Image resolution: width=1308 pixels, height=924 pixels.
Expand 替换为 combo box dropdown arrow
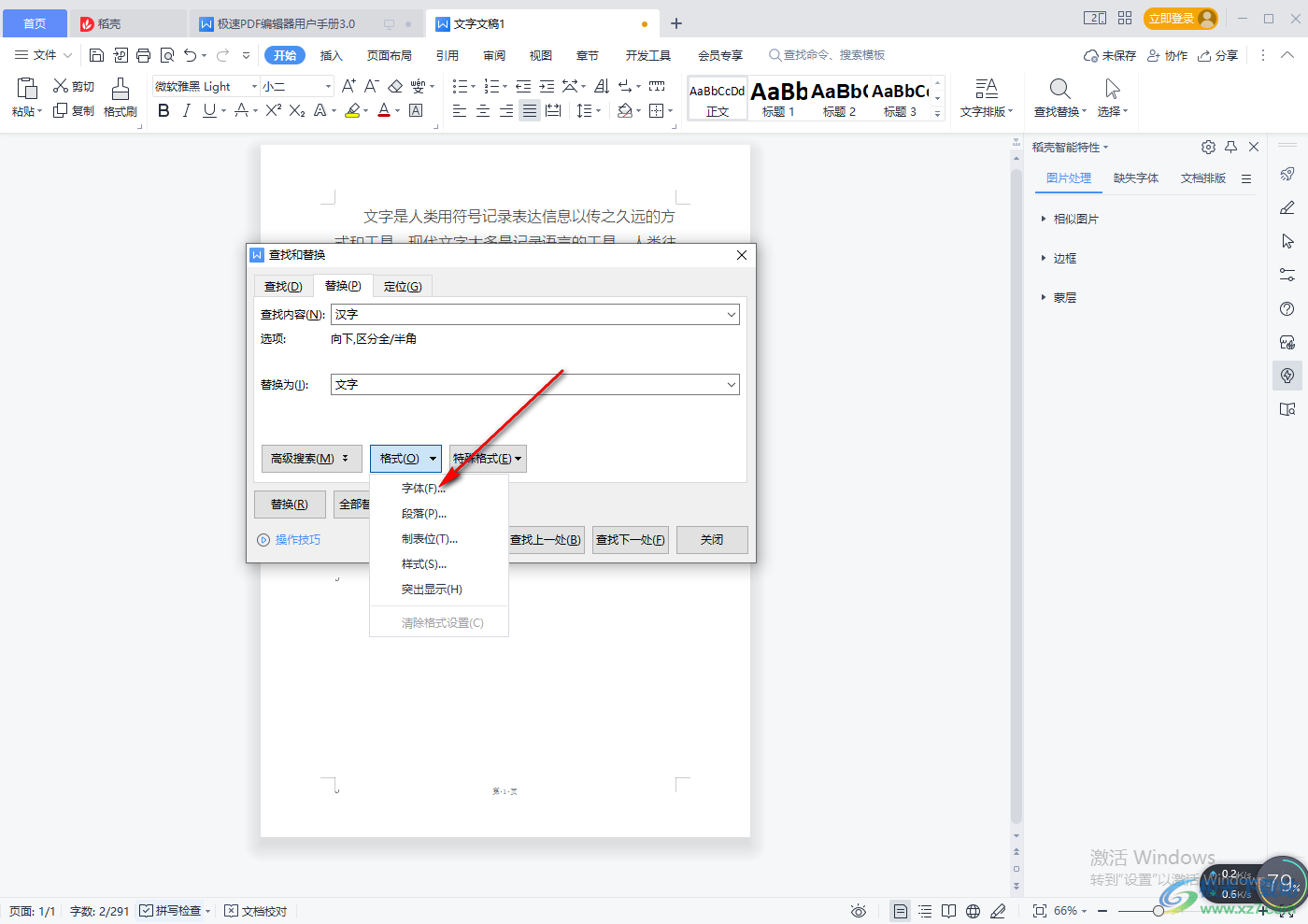pos(732,384)
